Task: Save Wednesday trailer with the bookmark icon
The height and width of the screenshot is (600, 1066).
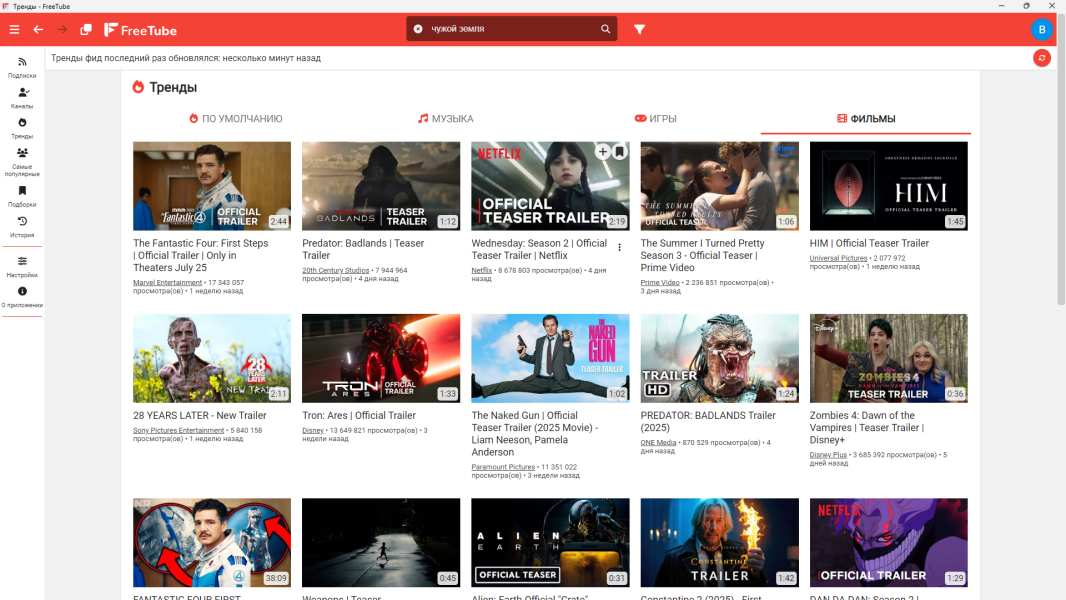Action: point(620,152)
